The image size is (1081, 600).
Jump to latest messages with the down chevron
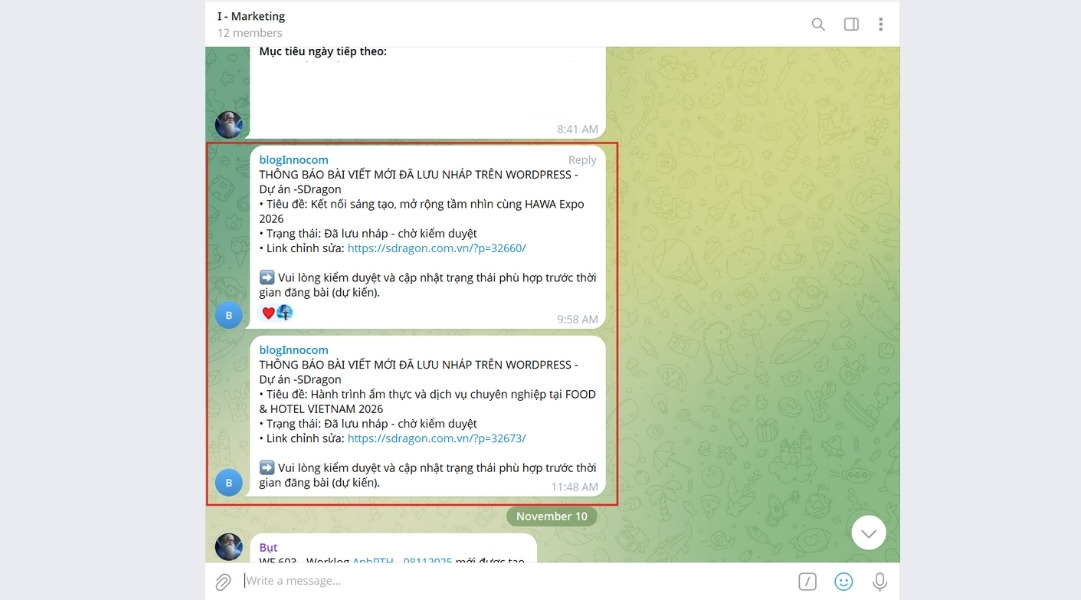click(x=868, y=532)
